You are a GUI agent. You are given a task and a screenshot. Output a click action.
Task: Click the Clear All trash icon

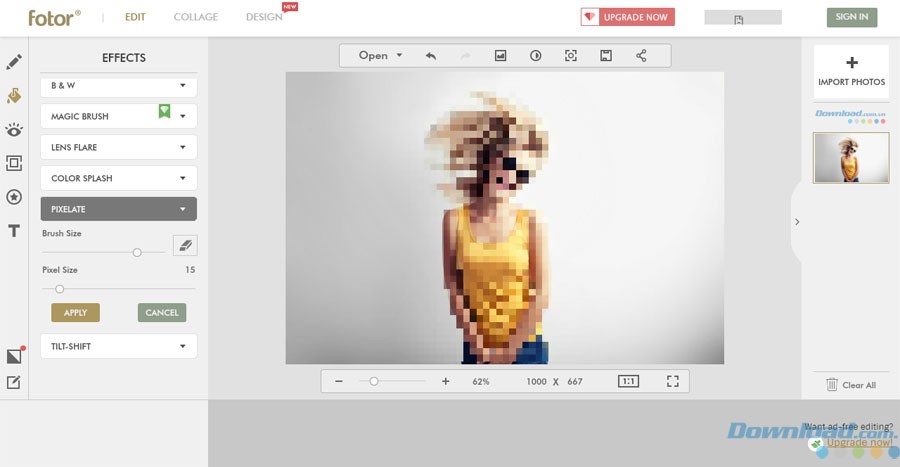(832, 384)
